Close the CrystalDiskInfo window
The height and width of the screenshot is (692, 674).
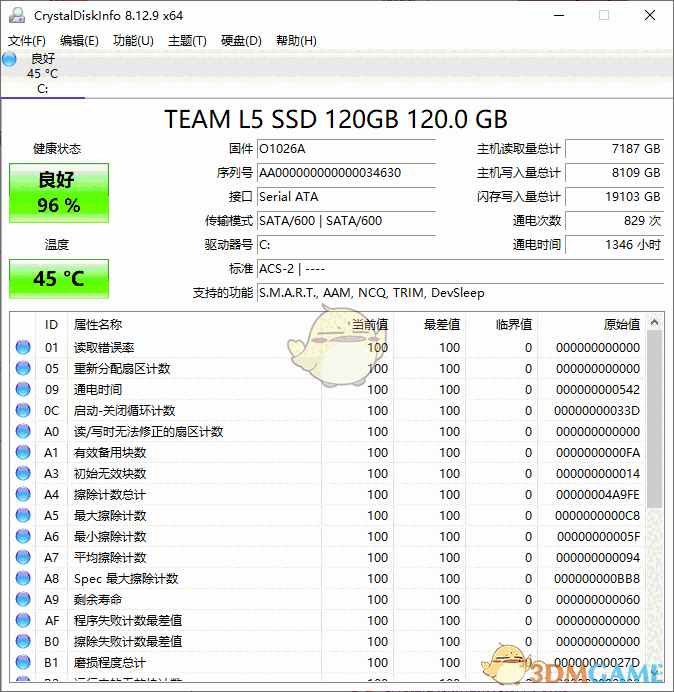tap(650, 15)
